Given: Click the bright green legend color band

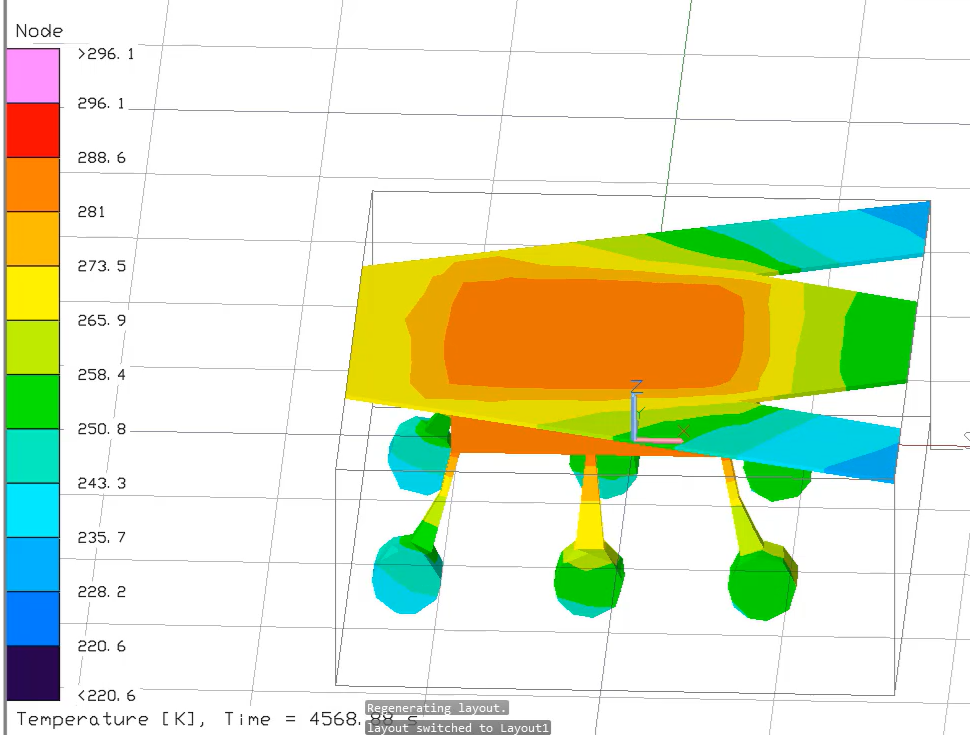Looking at the screenshot, I should coord(33,401).
